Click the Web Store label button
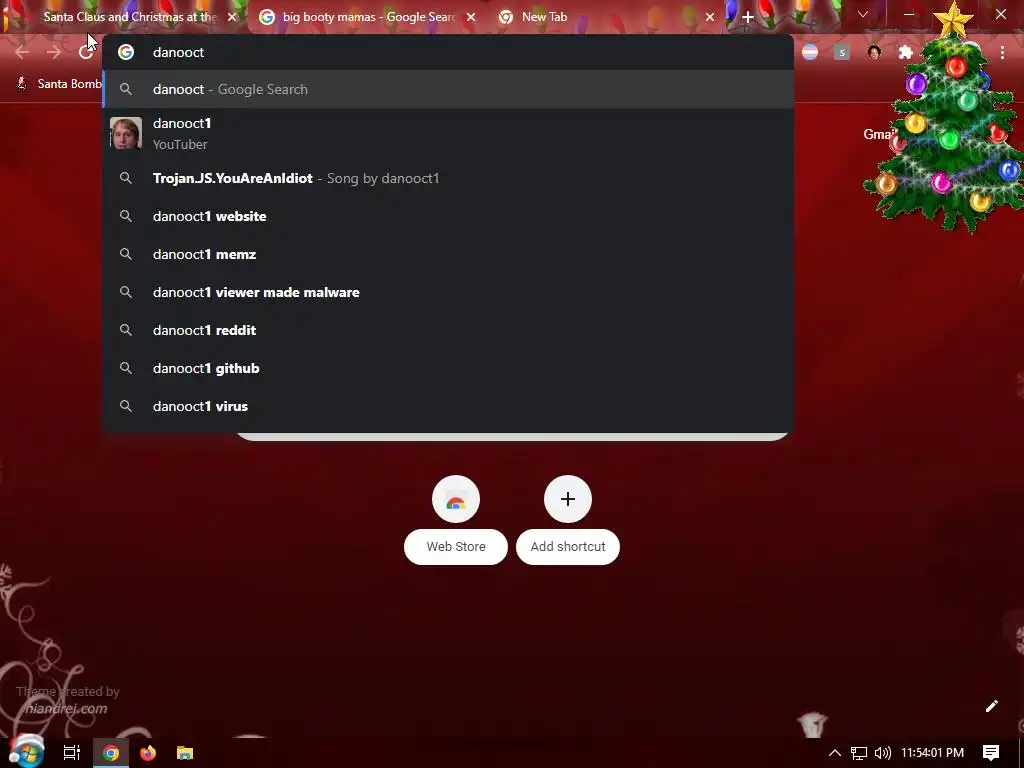Screen dimensions: 1024x768 [x=456, y=547]
